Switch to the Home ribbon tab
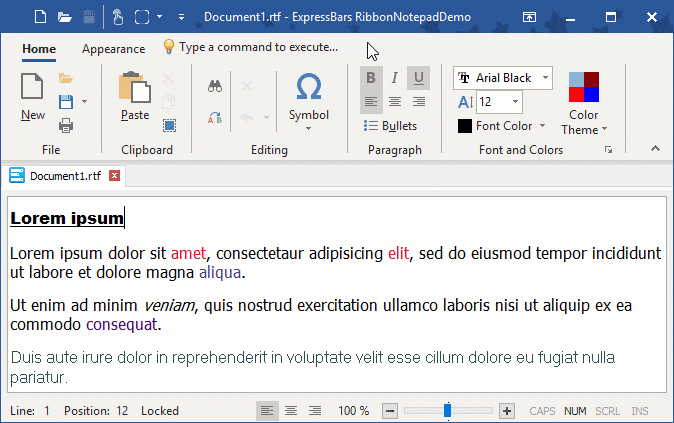This screenshot has width=674, height=423. [39, 49]
